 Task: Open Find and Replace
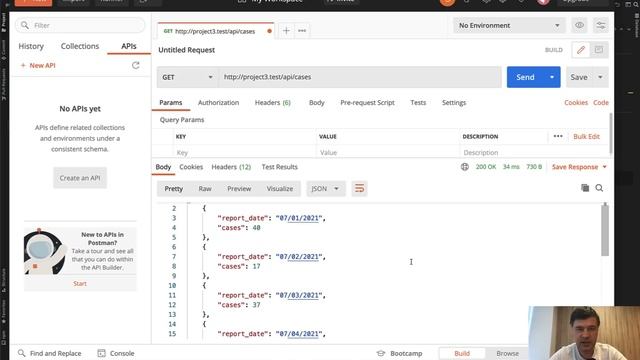(50, 353)
